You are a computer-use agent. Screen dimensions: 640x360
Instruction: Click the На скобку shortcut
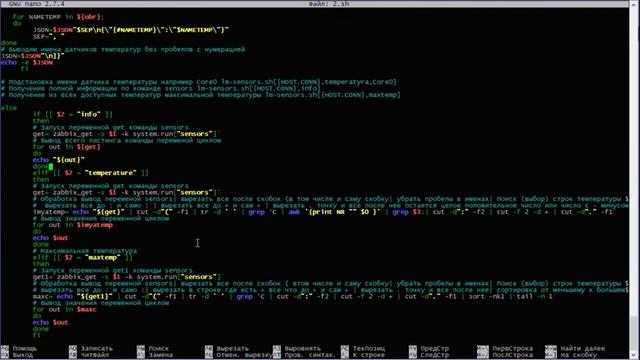tap(571, 355)
